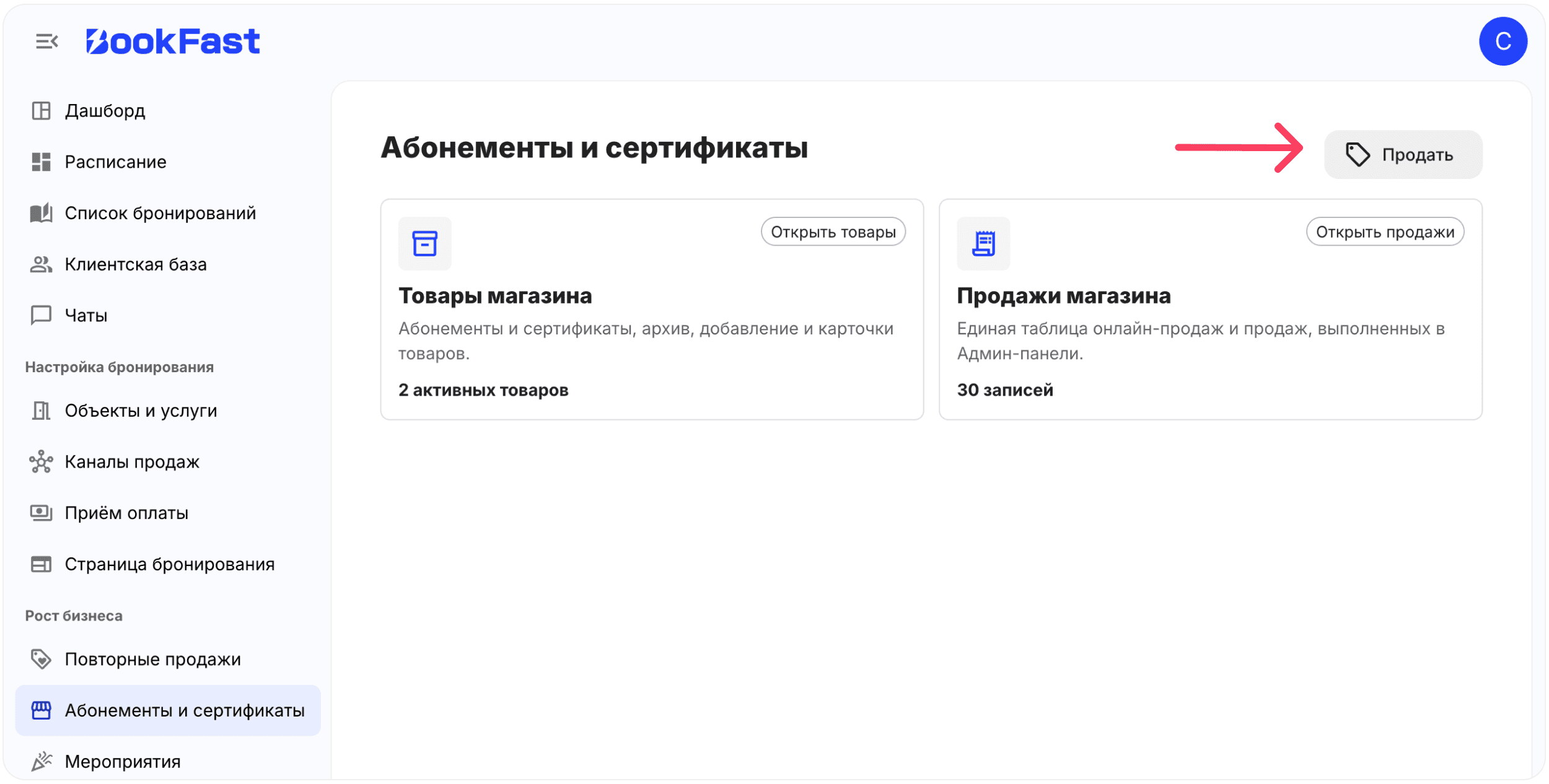Viewport: 1549px width, 784px height.
Task: Click the Абонементы и сертификаты storefront icon
Action: click(41, 710)
